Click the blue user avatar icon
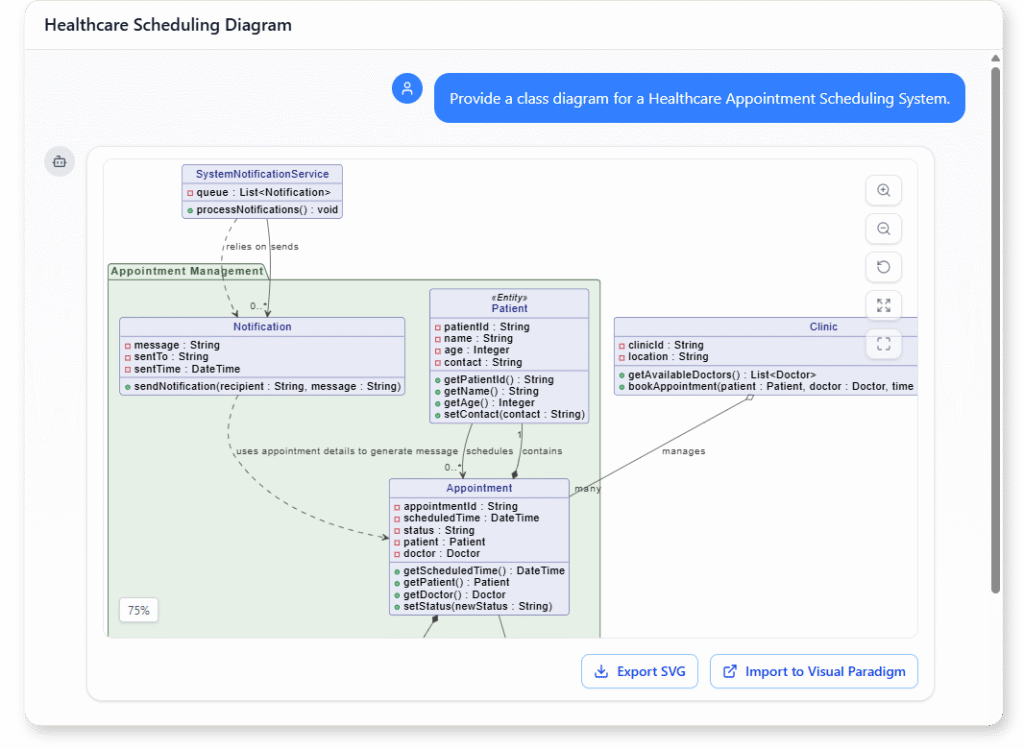This screenshot has width=1024, height=749. tap(407, 88)
